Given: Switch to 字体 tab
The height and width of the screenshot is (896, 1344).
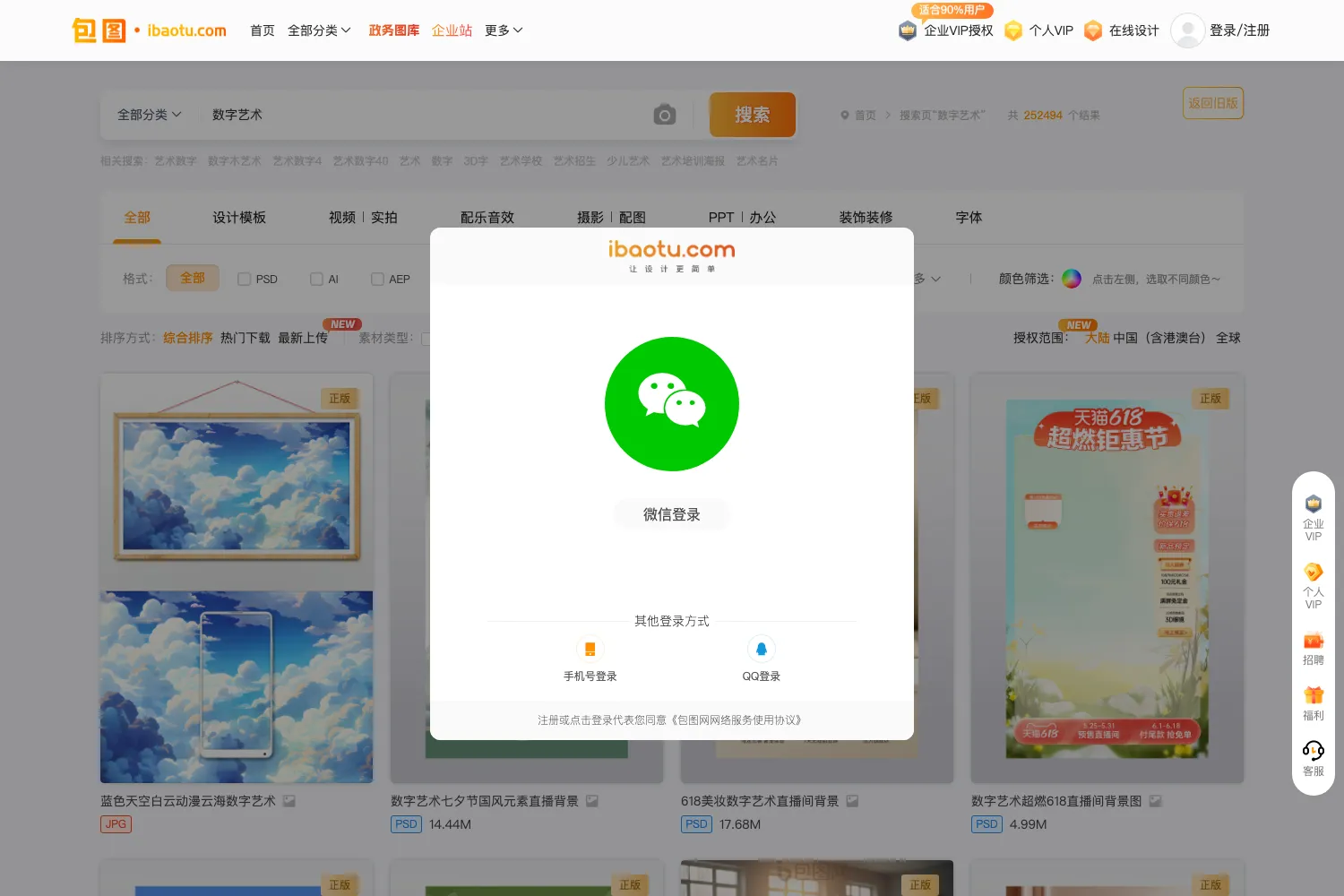Looking at the screenshot, I should (x=969, y=218).
